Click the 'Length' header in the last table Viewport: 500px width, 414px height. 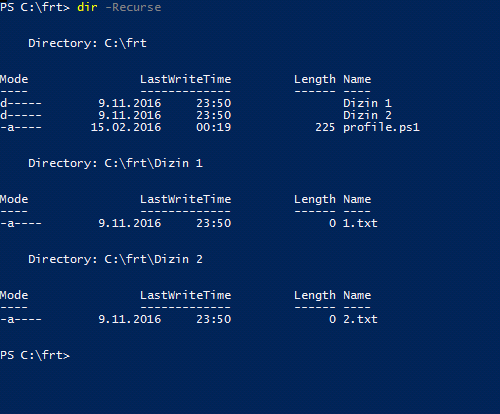click(x=315, y=295)
